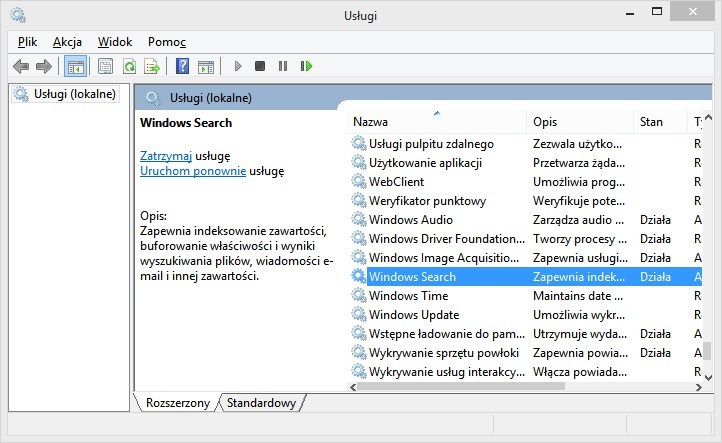Click the 'Umożliwia wykr...' description cell
Image resolution: width=722 pixels, height=443 pixels.
tap(579, 315)
